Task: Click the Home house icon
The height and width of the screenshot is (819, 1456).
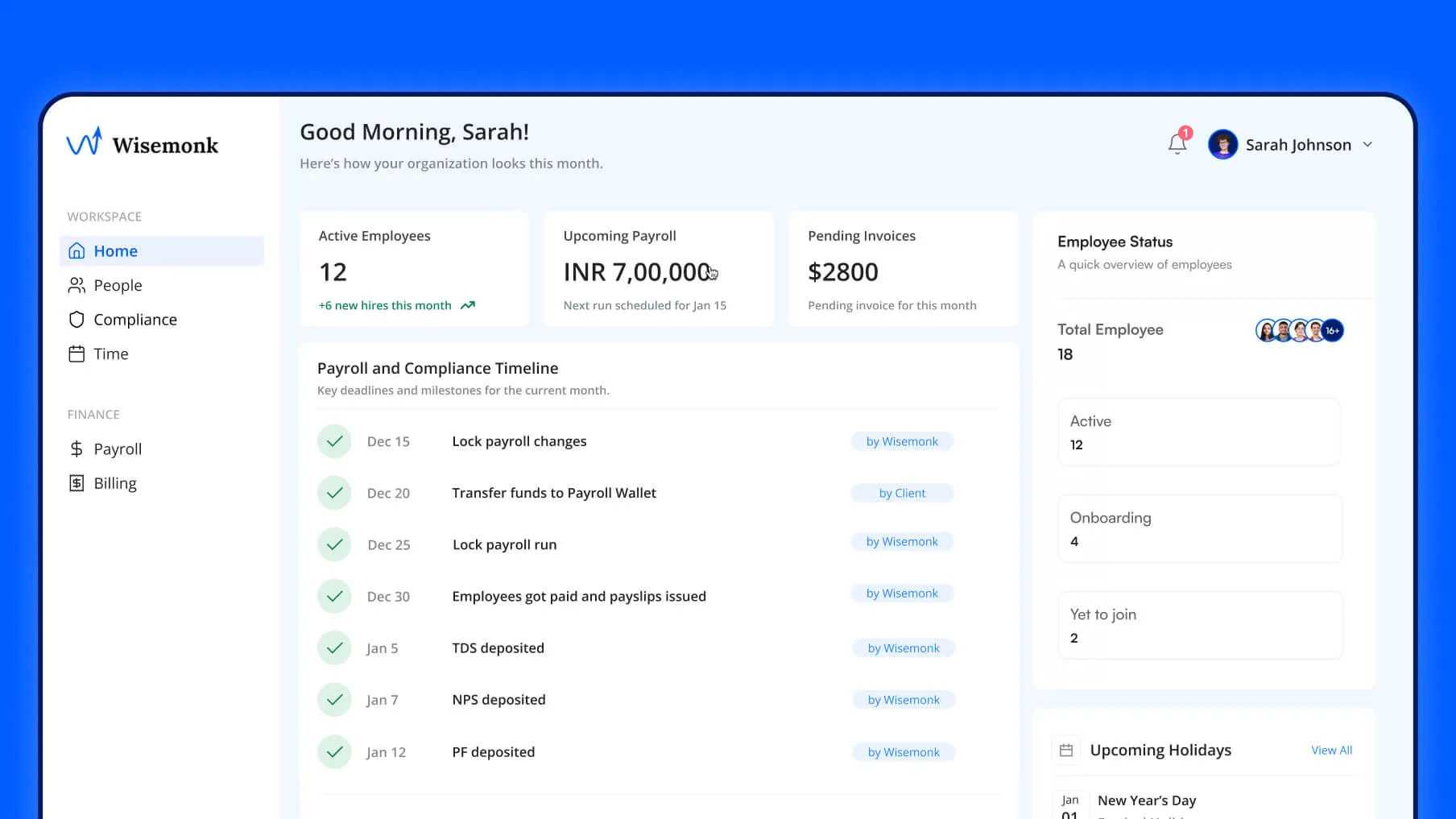Action: tap(77, 250)
